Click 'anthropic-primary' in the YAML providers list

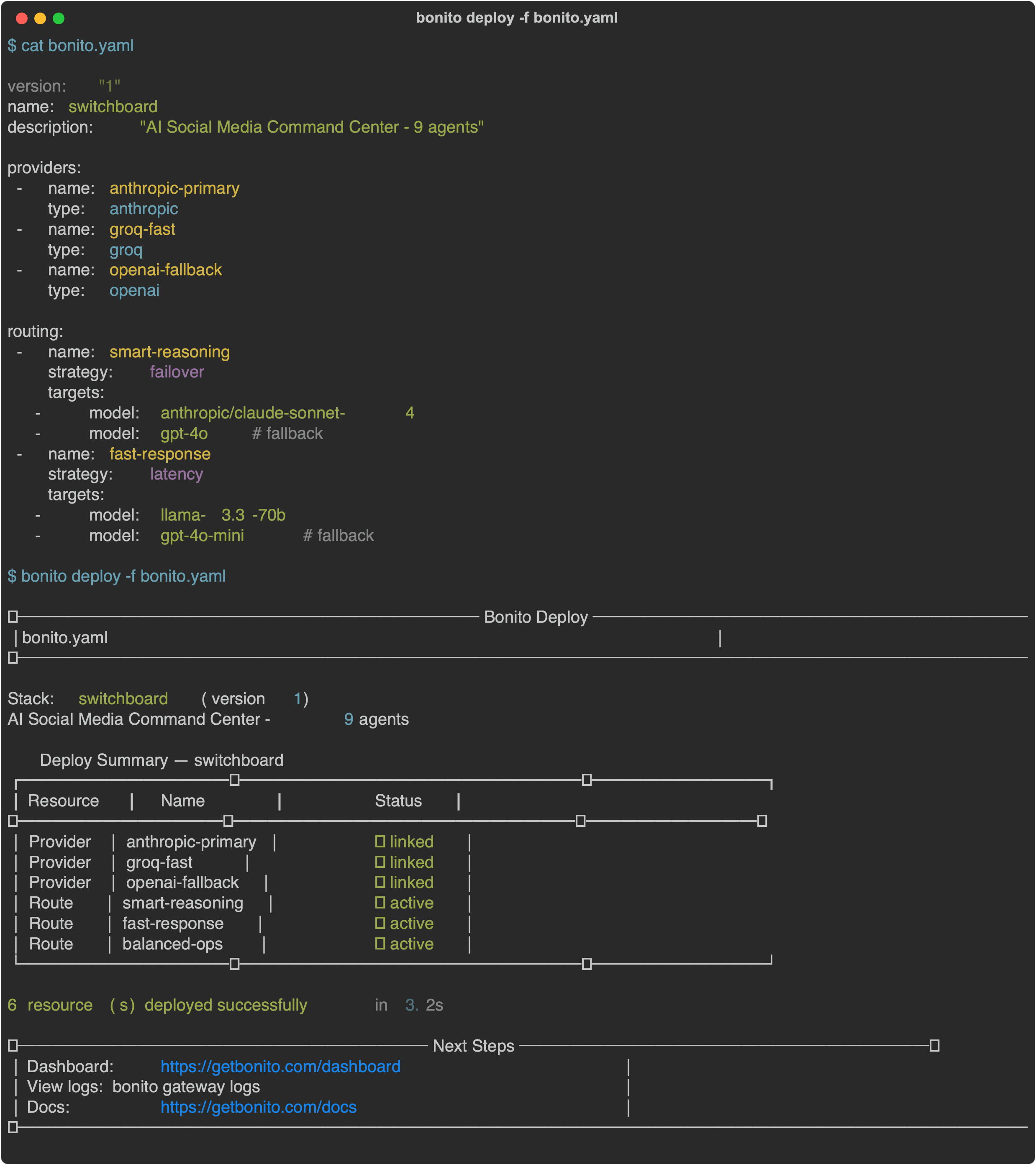pos(174,189)
